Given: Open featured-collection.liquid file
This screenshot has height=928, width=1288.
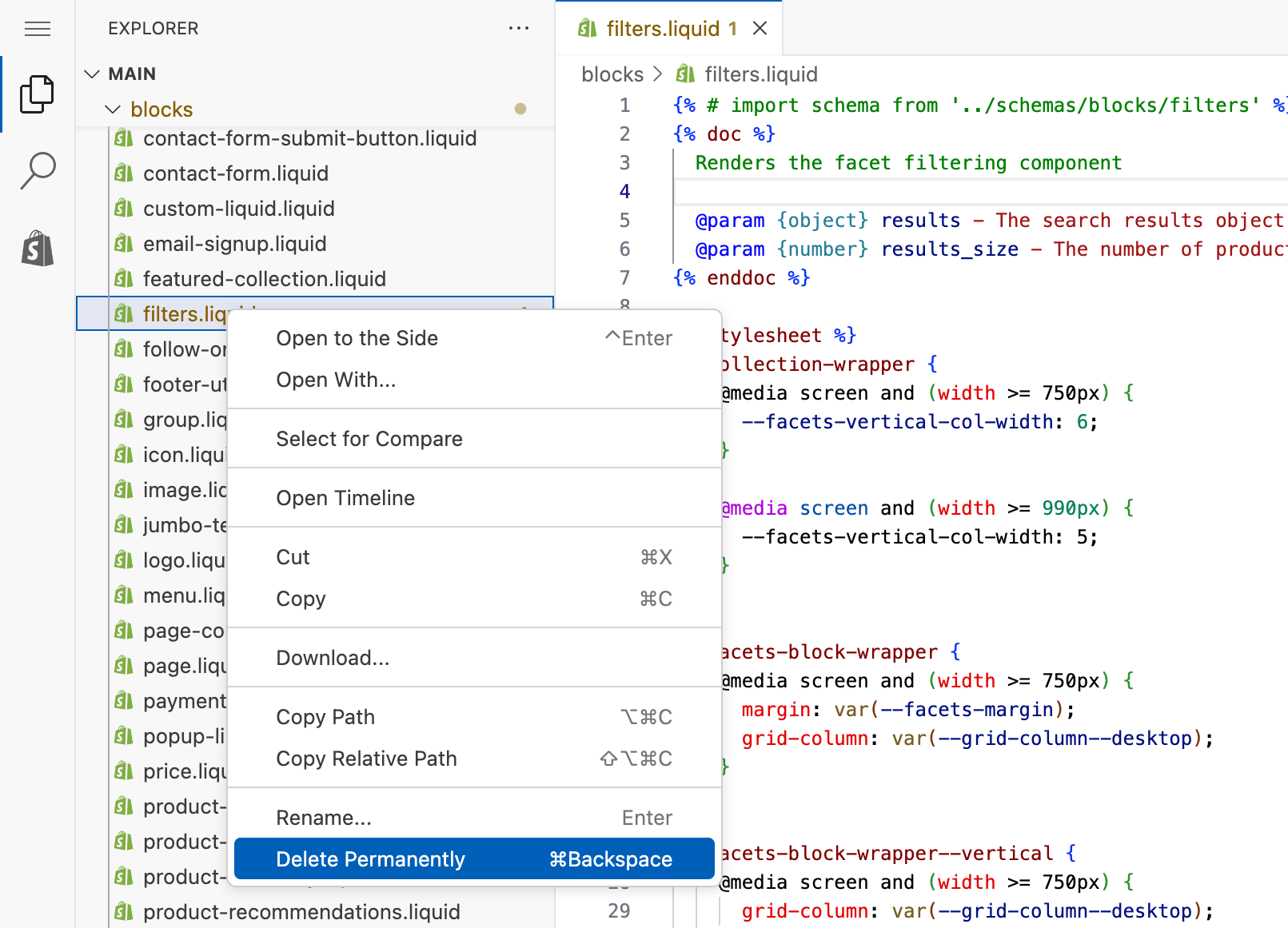Looking at the screenshot, I should pos(315,279).
